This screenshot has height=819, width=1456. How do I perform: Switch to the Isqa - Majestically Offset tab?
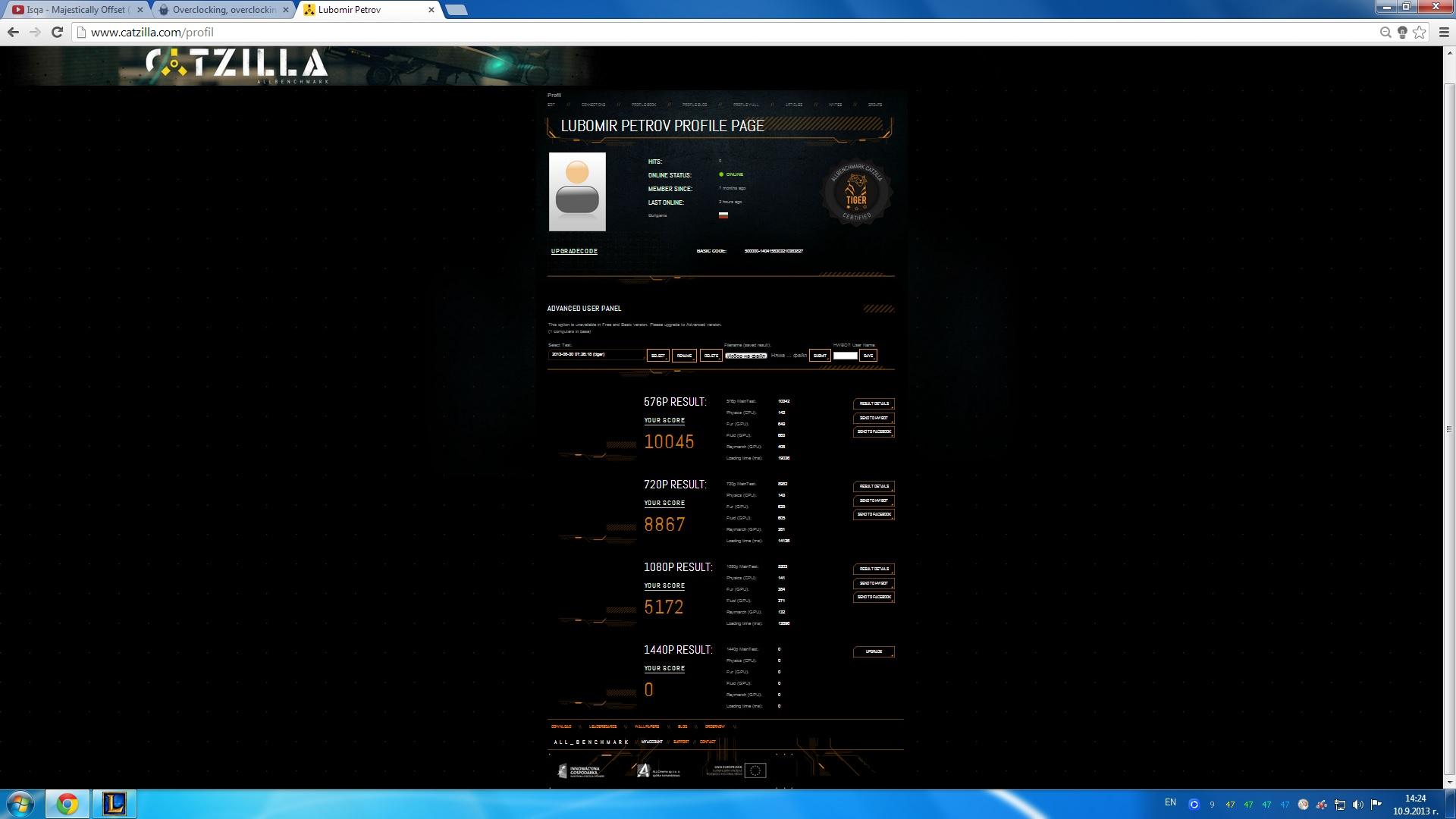(76, 10)
